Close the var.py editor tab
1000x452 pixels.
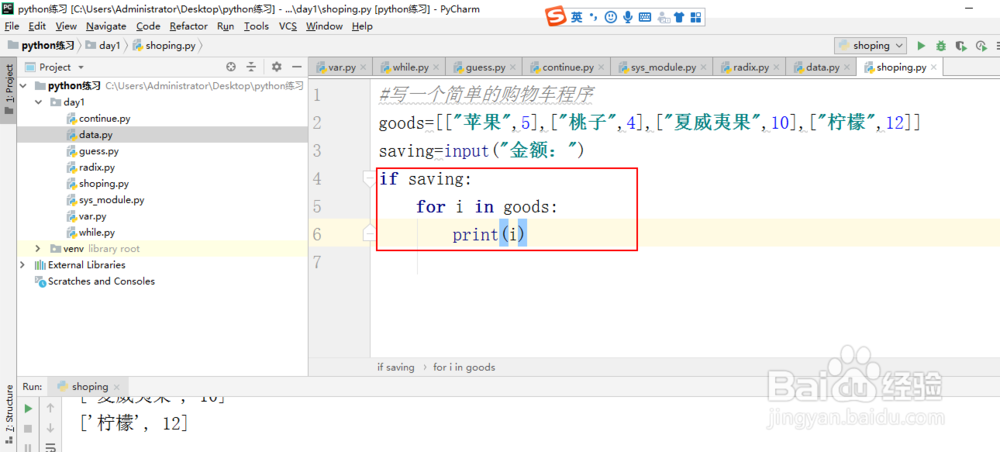363,67
